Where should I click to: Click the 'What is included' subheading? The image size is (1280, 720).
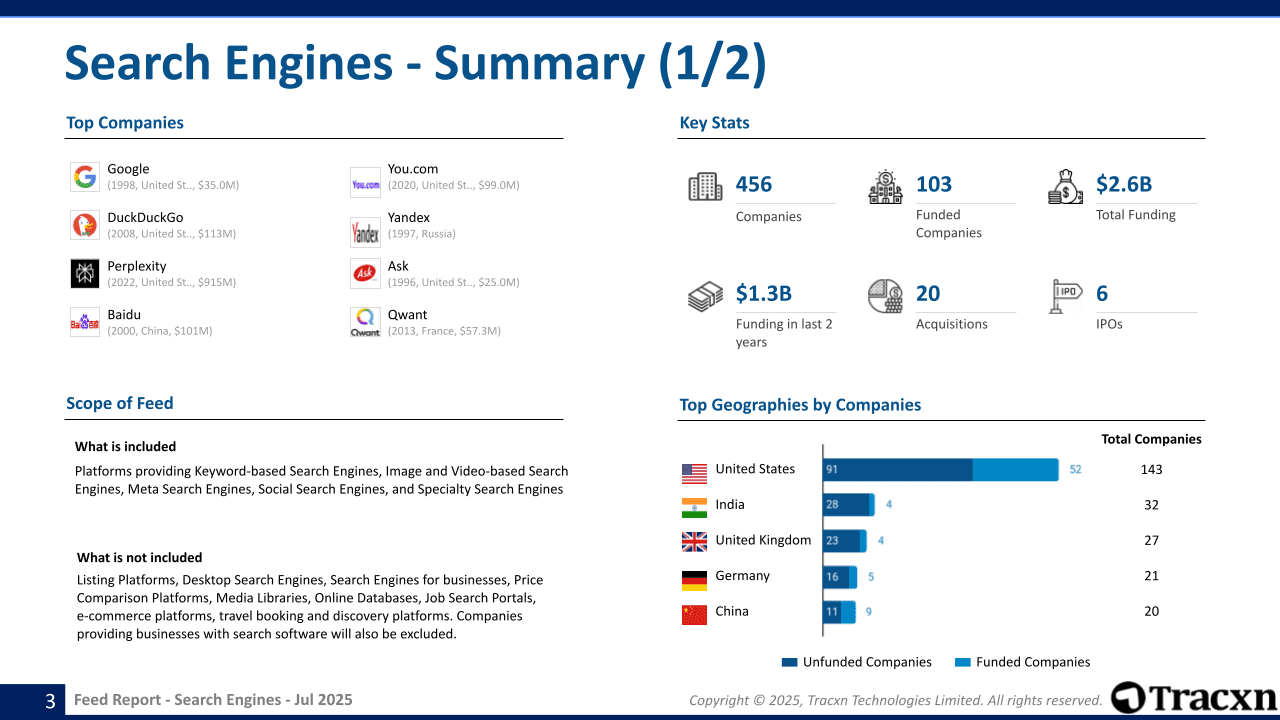coord(125,447)
